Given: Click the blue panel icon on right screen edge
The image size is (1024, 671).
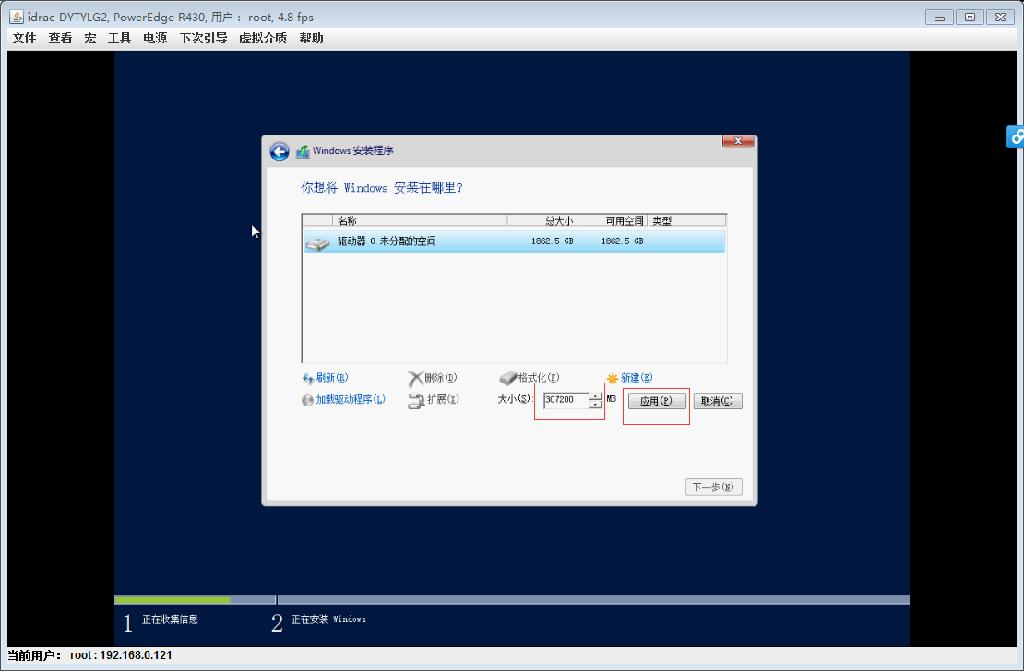Looking at the screenshot, I should pos(1016,137).
